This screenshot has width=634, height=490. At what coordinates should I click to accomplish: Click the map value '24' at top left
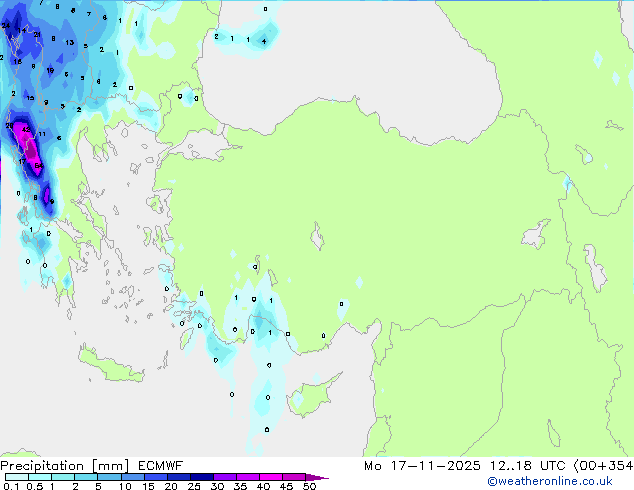tap(5, 25)
